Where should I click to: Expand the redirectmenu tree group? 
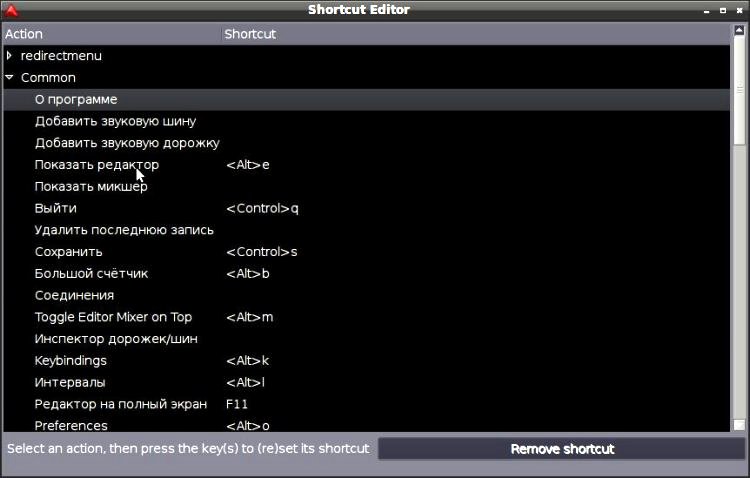click(9, 56)
